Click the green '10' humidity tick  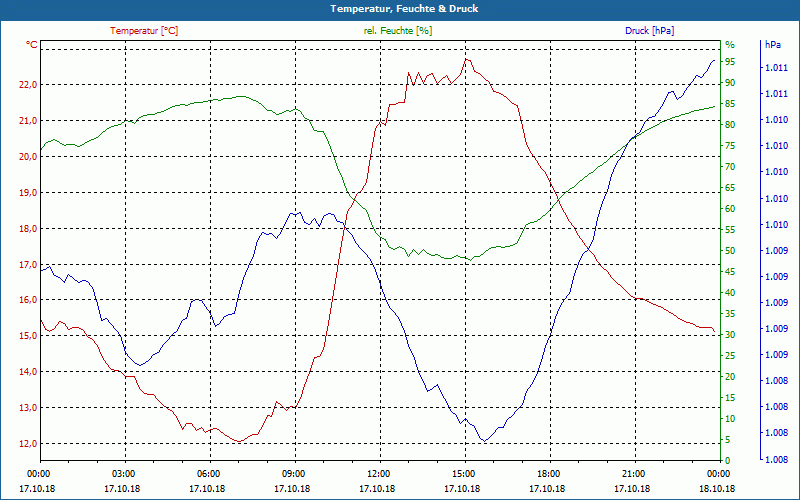[730, 419]
